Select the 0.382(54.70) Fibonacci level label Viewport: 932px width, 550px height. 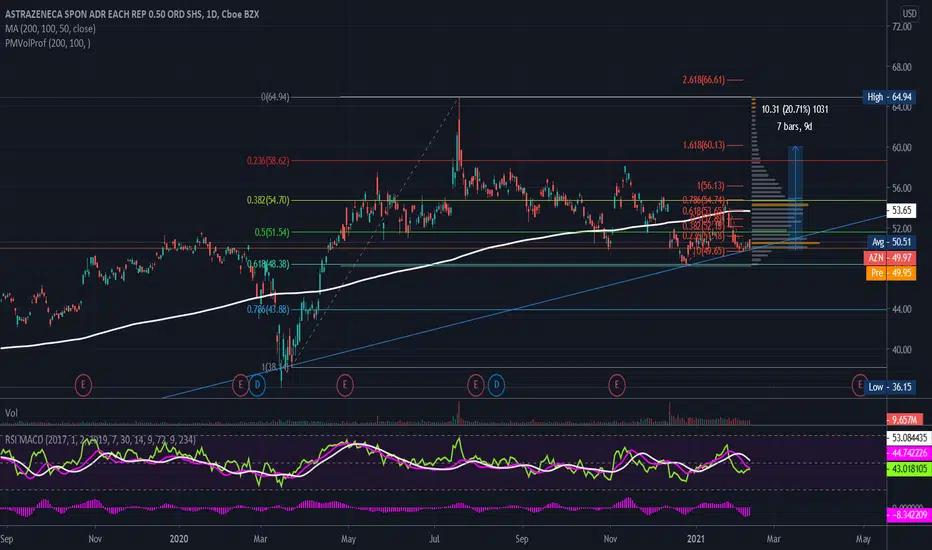pos(268,200)
